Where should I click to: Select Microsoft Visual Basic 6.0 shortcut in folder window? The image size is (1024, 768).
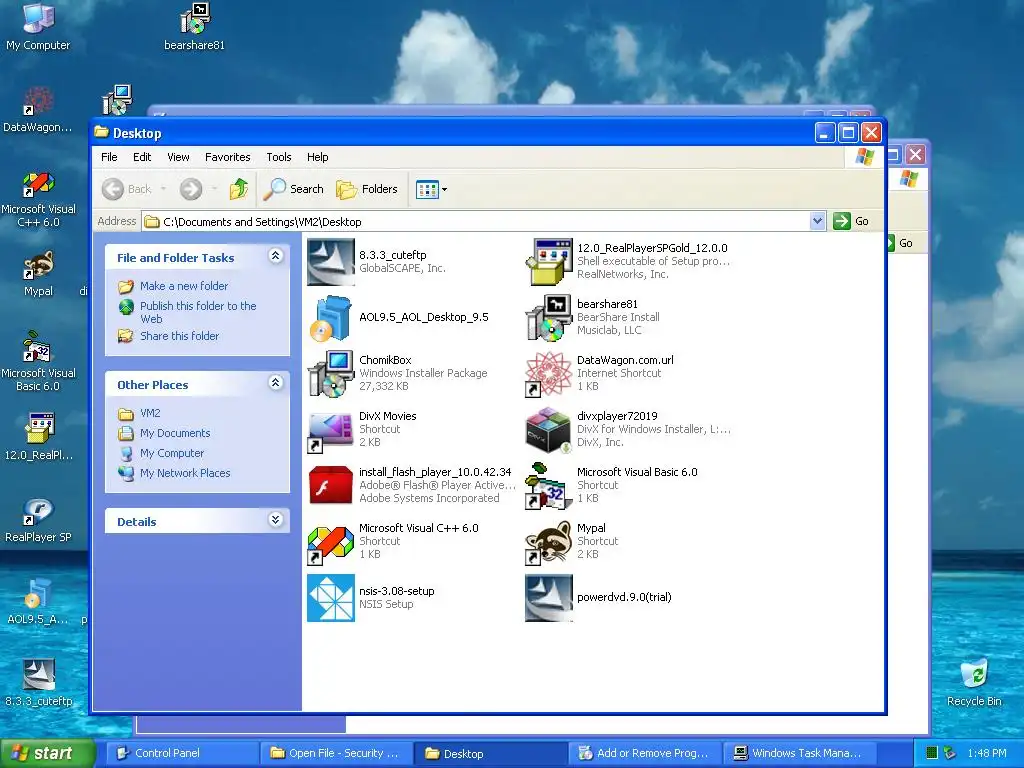[x=549, y=485]
